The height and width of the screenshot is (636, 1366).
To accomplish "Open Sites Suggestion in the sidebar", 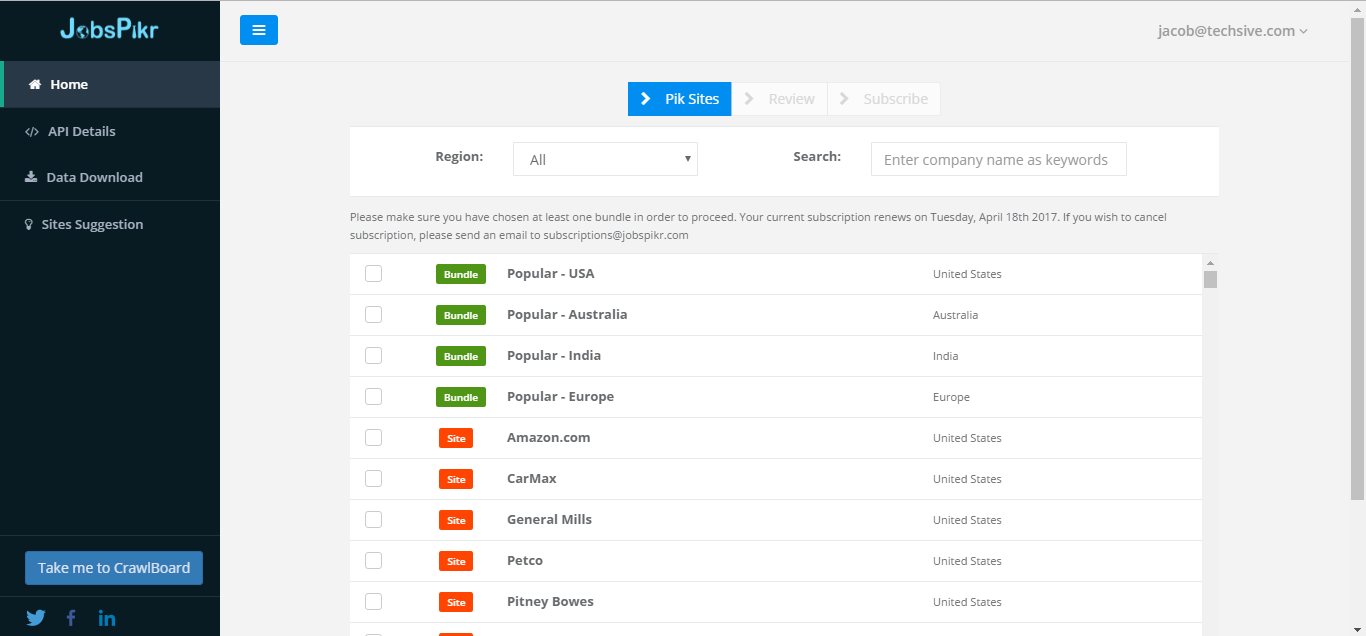I will click(92, 224).
